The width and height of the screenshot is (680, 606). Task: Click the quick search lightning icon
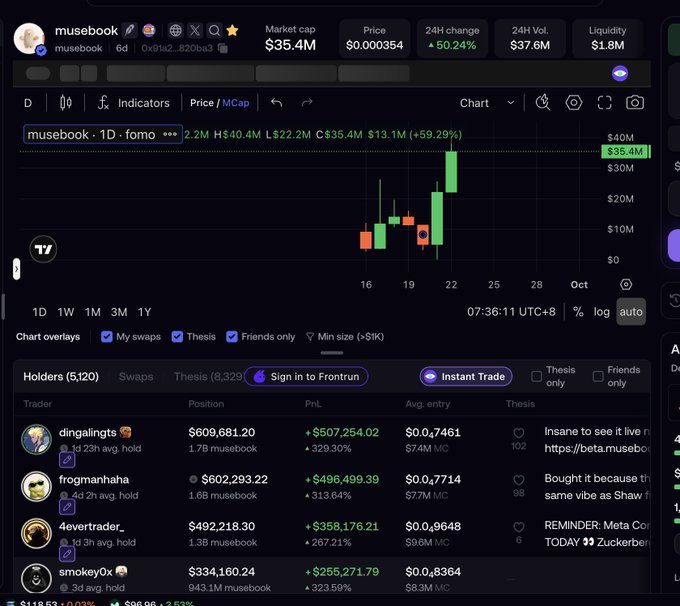coord(543,102)
